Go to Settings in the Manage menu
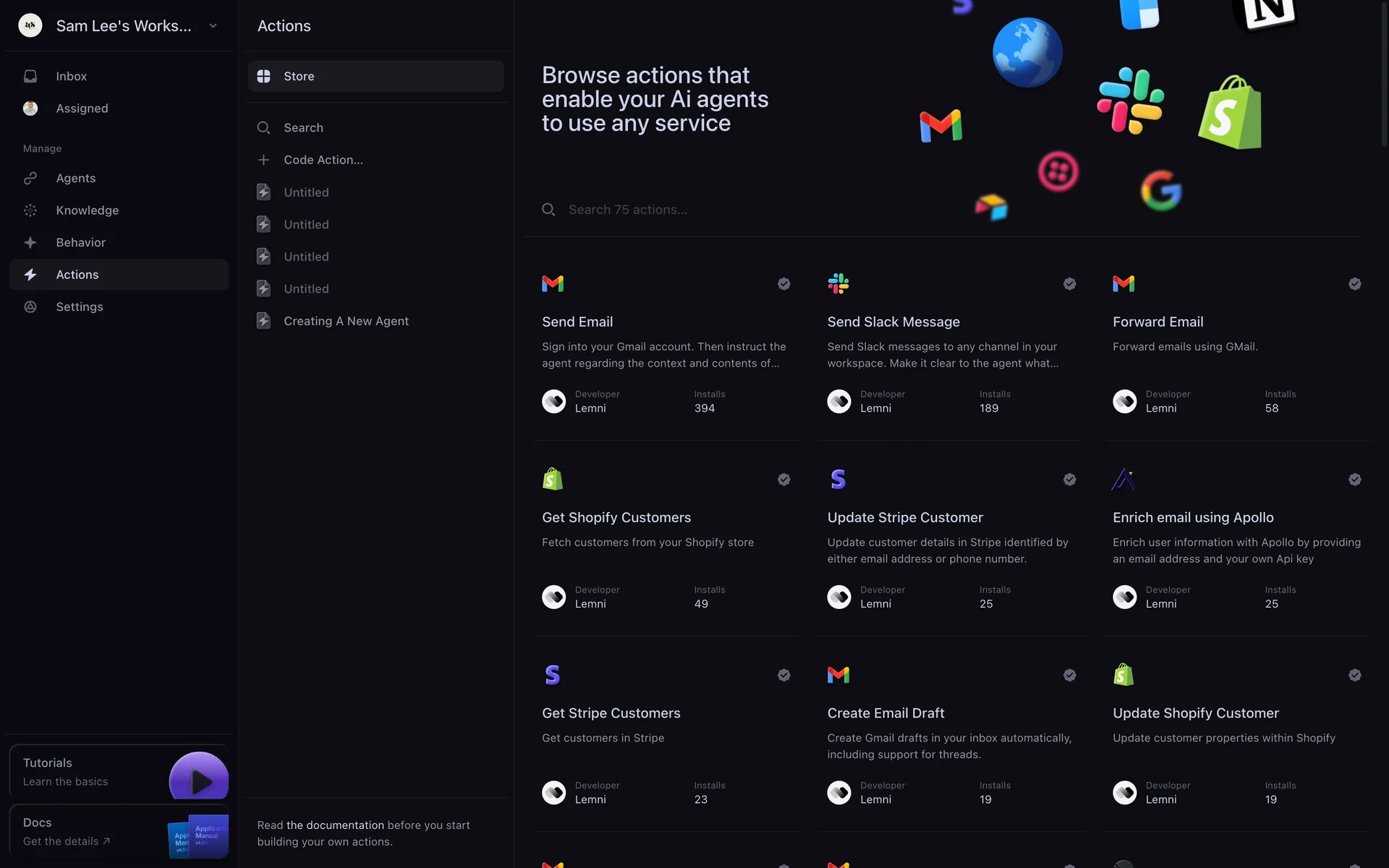Screen dimensions: 1389x868 [x=79, y=307]
